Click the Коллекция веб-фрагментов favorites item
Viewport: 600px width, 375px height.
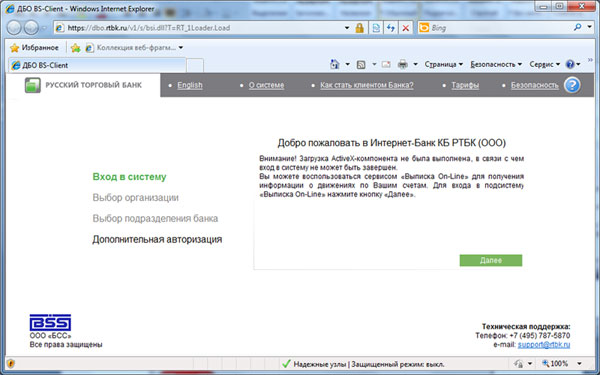point(131,48)
